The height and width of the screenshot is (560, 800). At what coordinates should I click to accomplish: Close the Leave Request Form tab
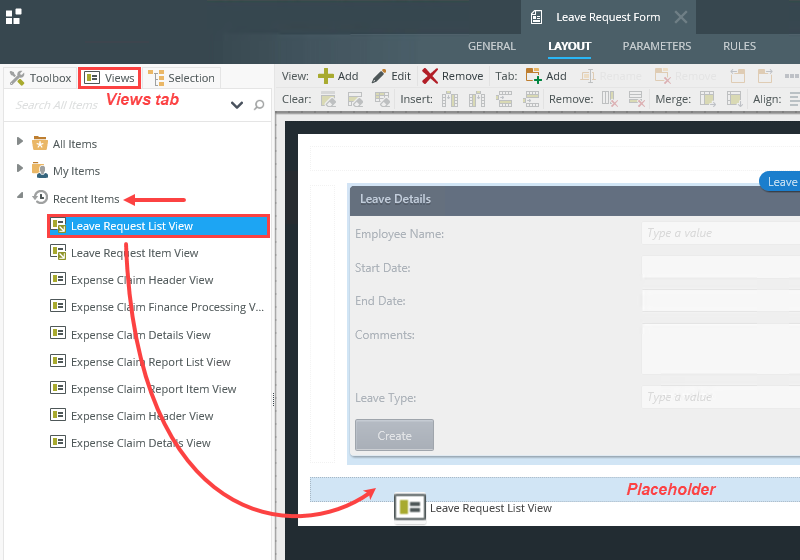681,17
